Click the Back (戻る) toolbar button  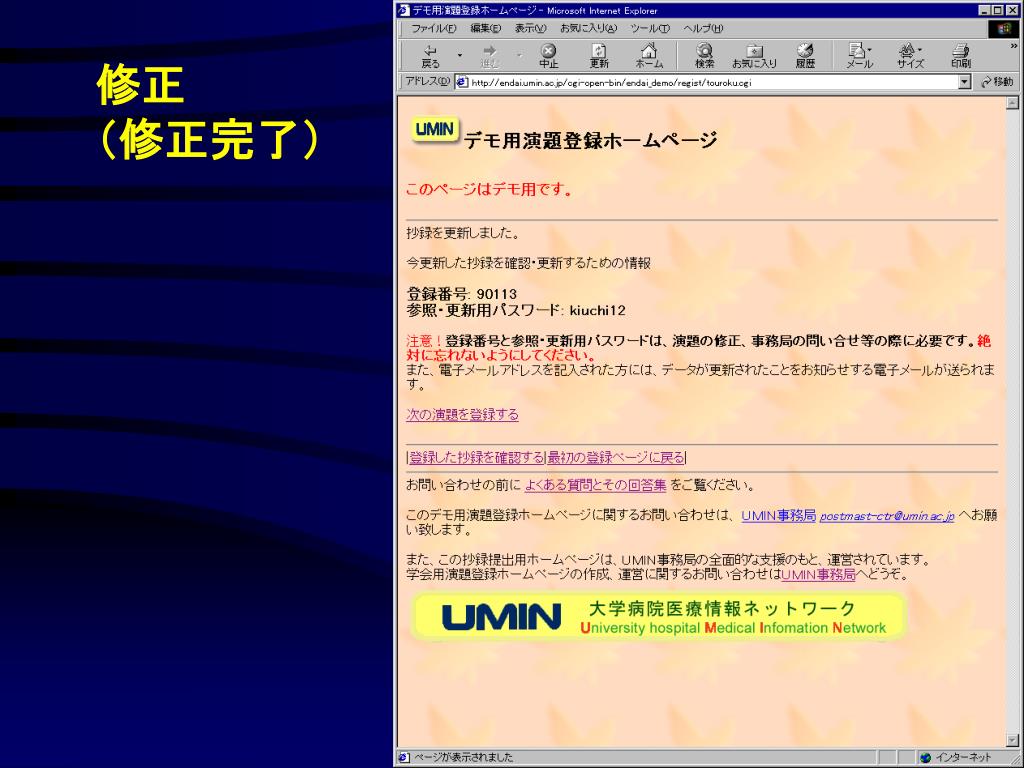click(430, 56)
